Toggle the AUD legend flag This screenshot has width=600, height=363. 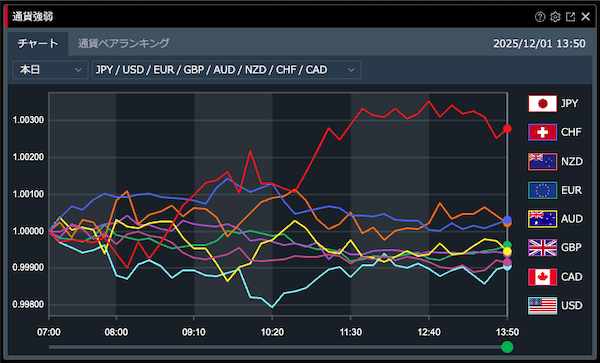[x=543, y=219]
